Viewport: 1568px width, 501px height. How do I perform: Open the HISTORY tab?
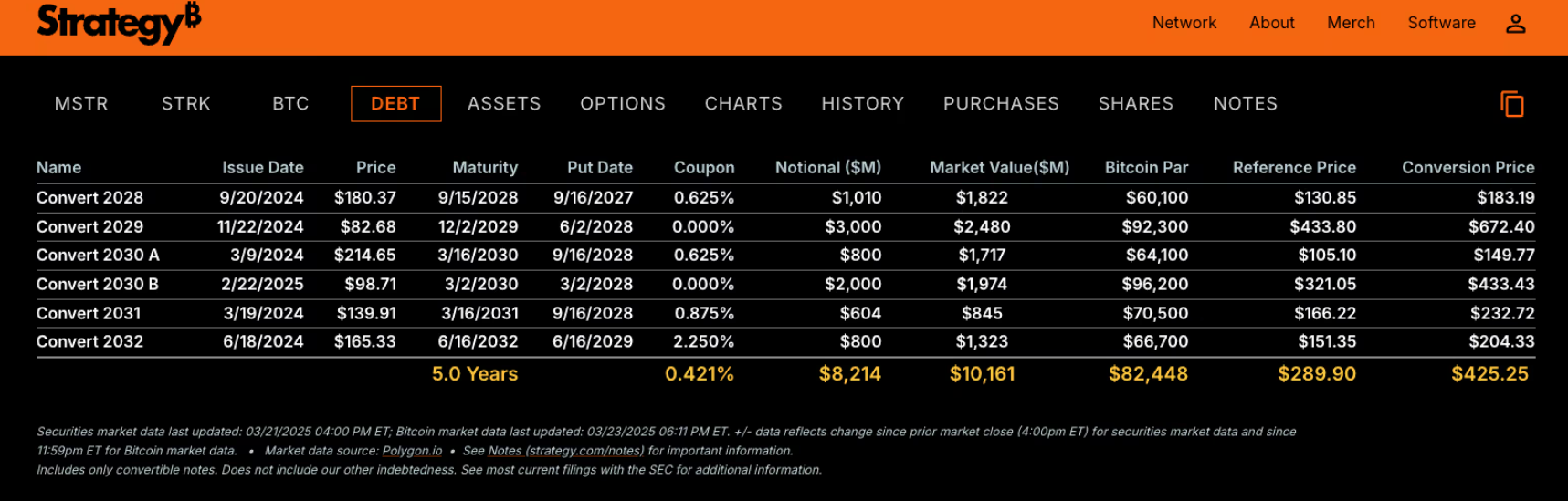(862, 104)
